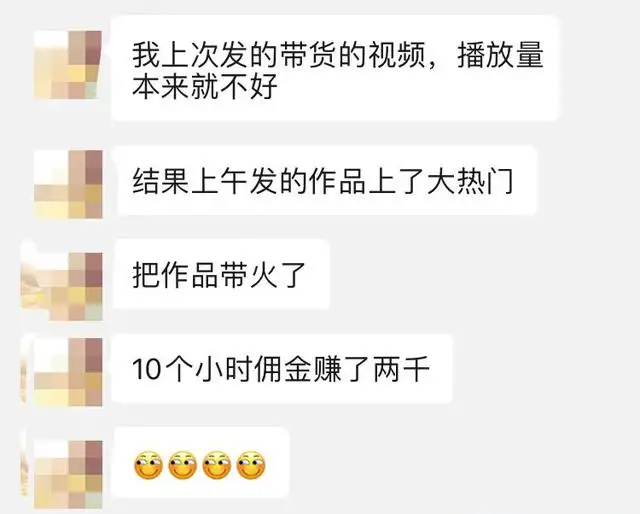640x514 pixels.
Task: Tap the avatar beside the 带货的视频 message
Action: [x=68, y=65]
